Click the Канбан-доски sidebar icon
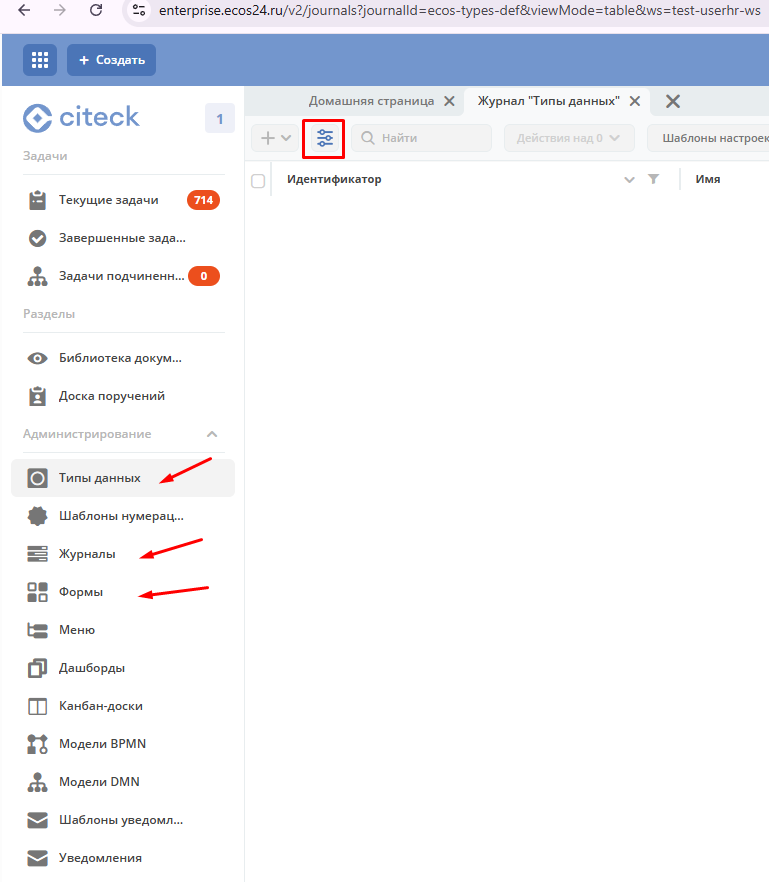This screenshot has width=769, height=882. coord(37,706)
